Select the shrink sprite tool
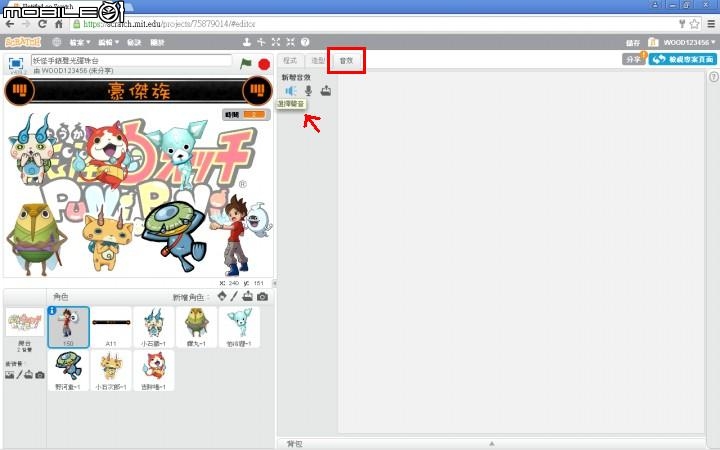 tap(290, 42)
